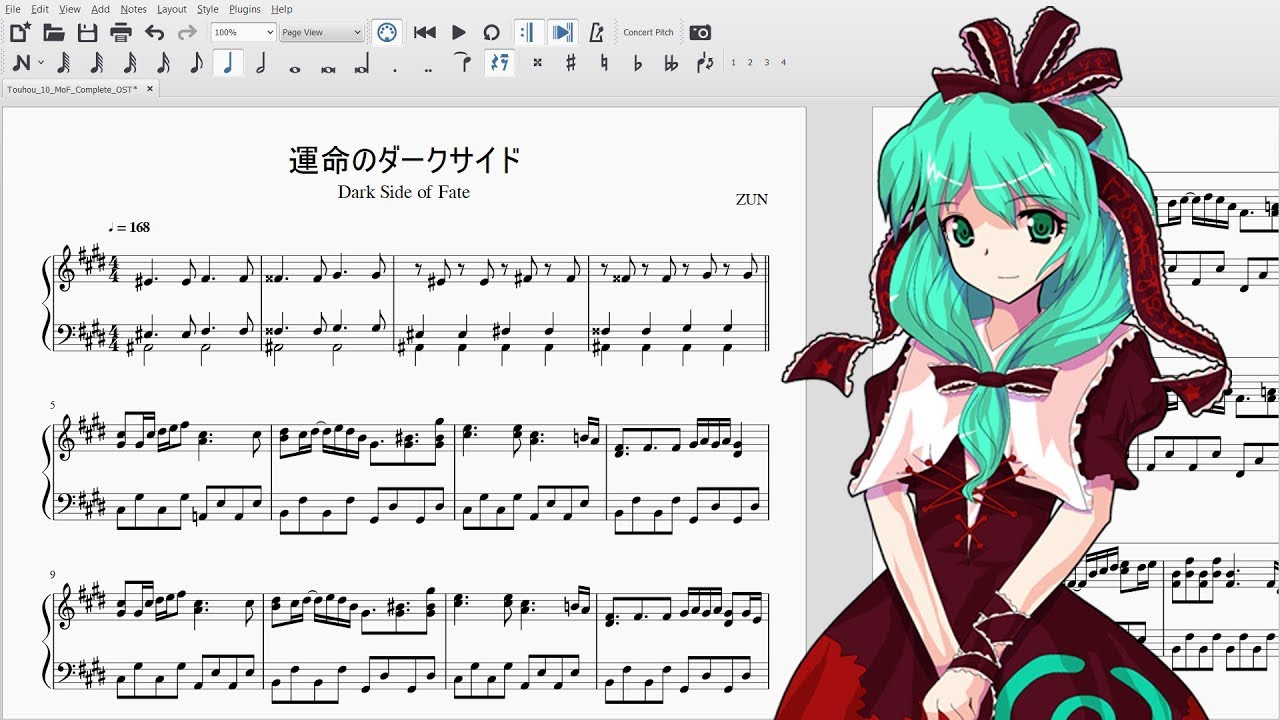Image resolution: width=1280 pixels, height=720 pixels.
Task: Save the score with the floppy disk icon
Action: (x=88, y=32)
